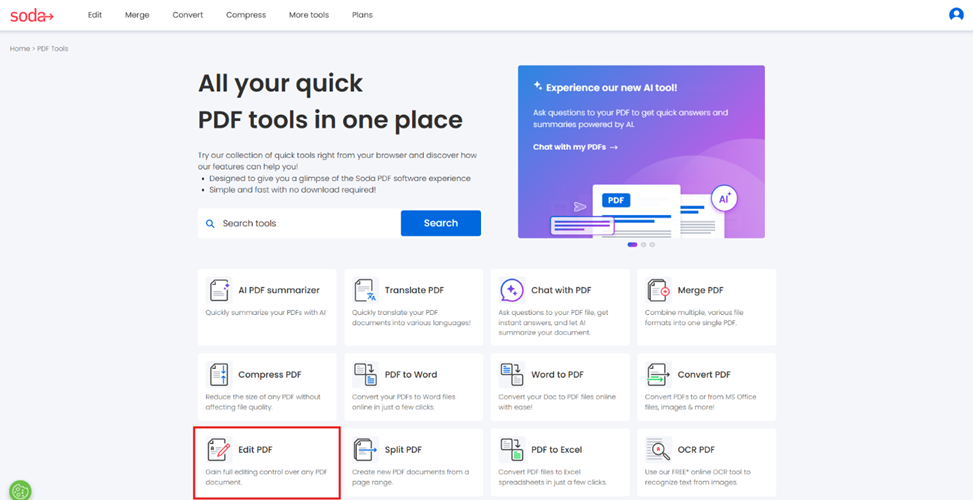Follow the Chat with my PDFs link
Image resolution: width=973 pixels, height=500 pixels.
pyautogui.click(x=575, y=147)
